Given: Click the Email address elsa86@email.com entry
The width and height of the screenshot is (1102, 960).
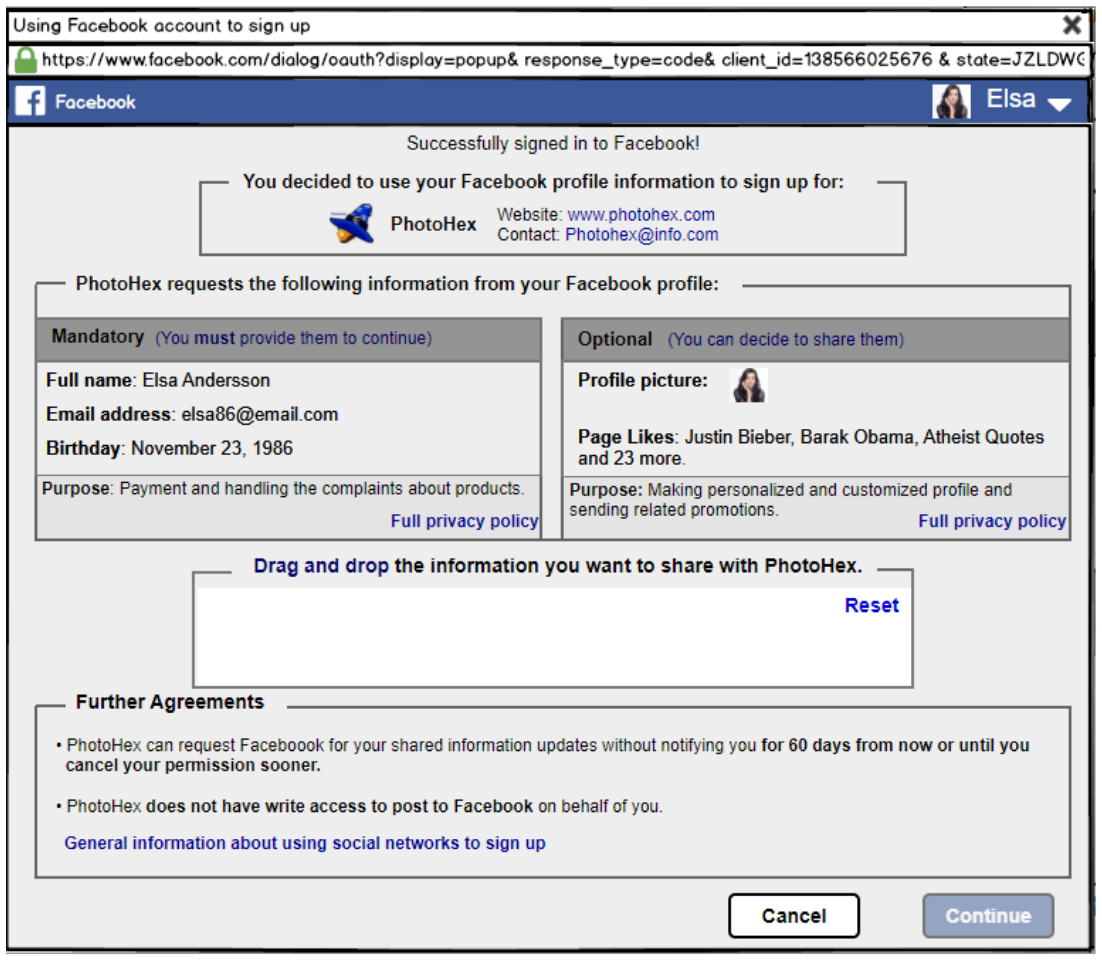Looking at the screenshot, I should pos(192,415).
